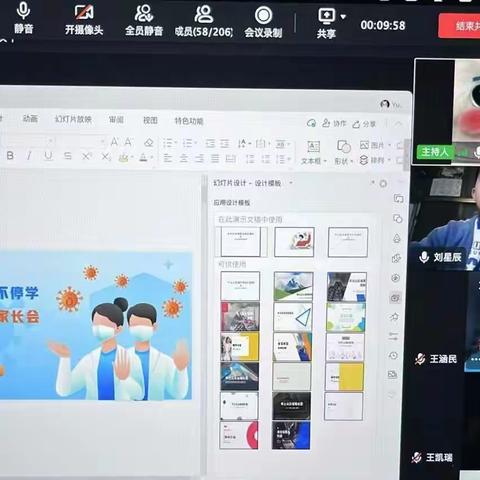Decrease paragraph indent
This screenshot has height=480, width=480.
[210, 144]
